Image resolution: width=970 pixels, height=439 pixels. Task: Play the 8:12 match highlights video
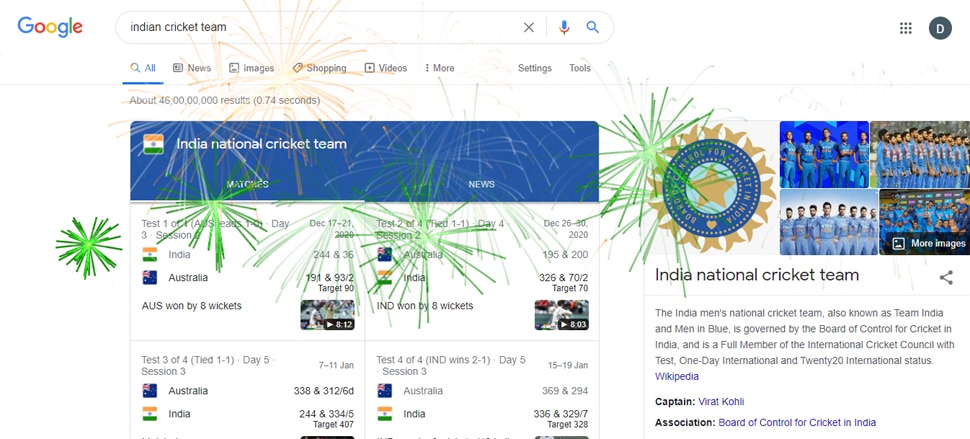tap(327, 315)
